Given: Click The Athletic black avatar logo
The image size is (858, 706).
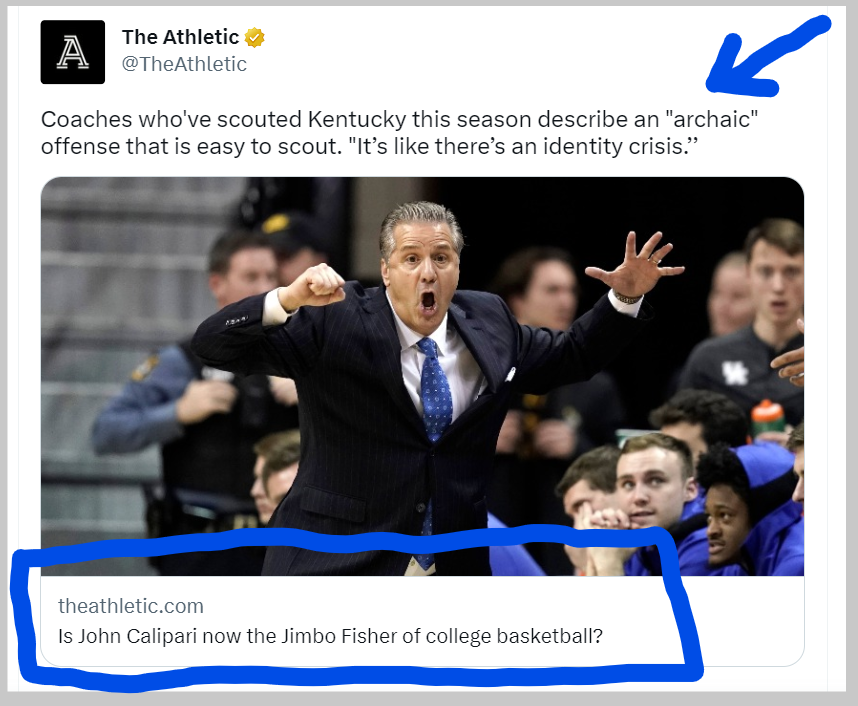Looking at the screenshot, I should [73, 52].
